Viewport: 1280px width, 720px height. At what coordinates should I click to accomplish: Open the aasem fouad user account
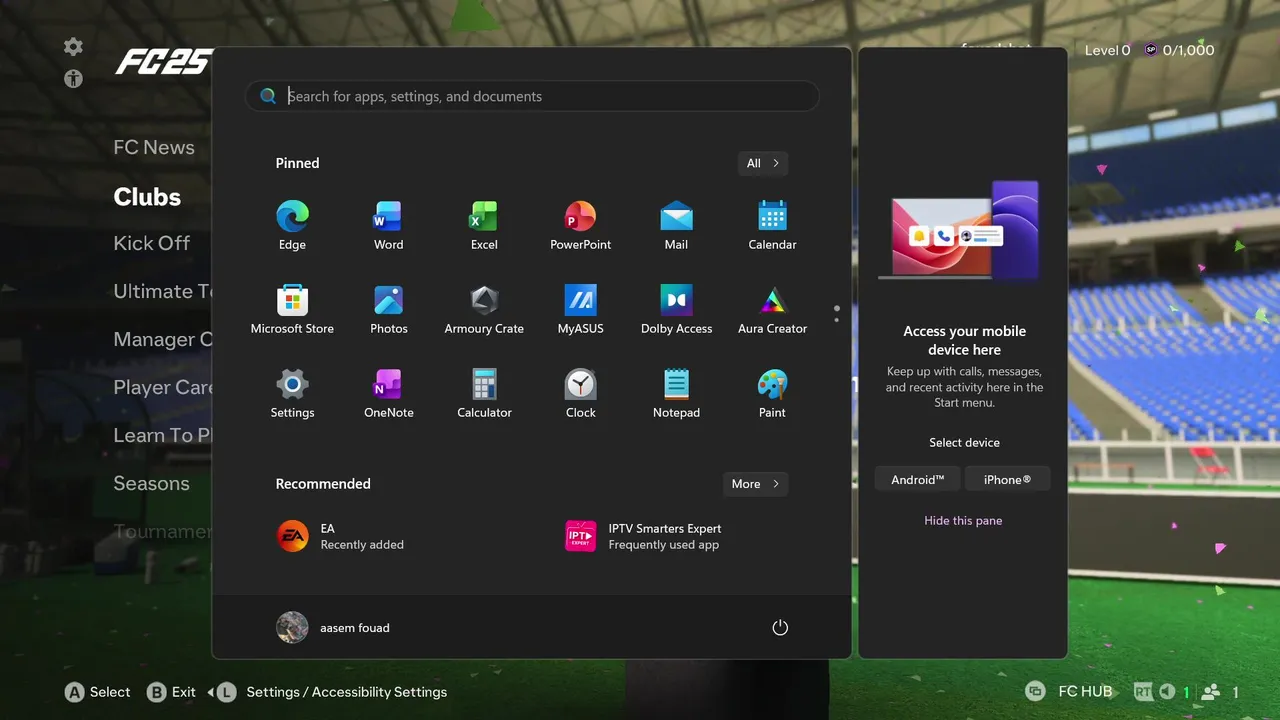tap(333, 628)
